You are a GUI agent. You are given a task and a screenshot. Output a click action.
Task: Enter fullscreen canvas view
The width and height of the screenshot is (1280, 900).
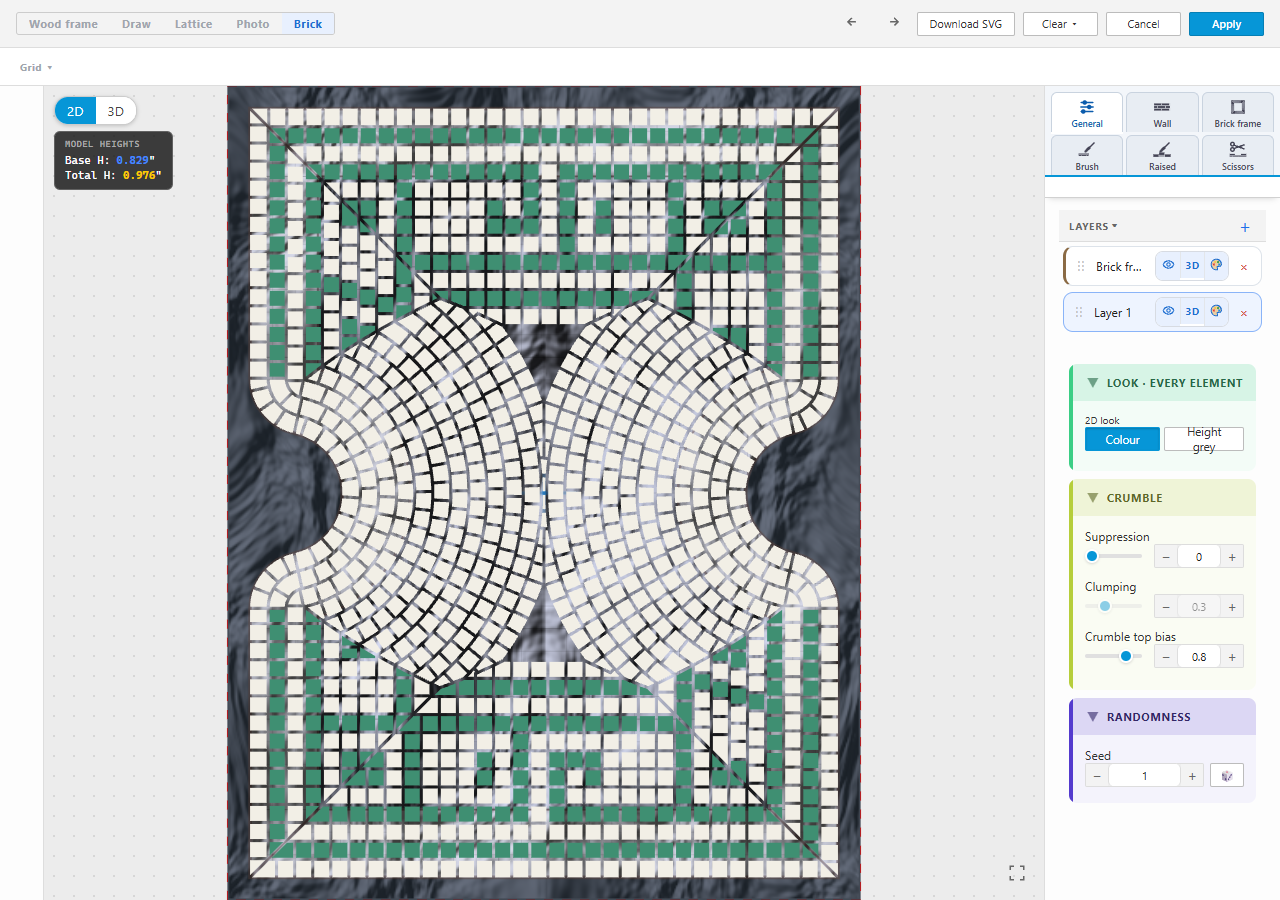coord(1017,873)
